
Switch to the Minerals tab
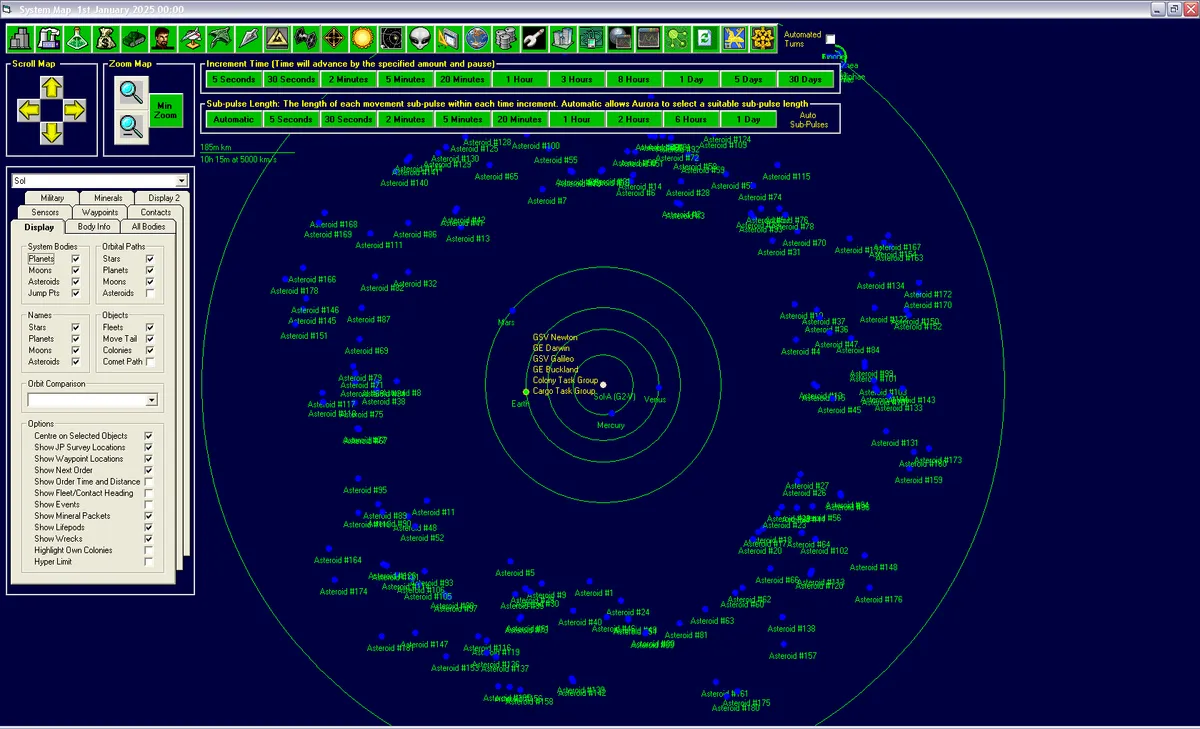[101, 198]
